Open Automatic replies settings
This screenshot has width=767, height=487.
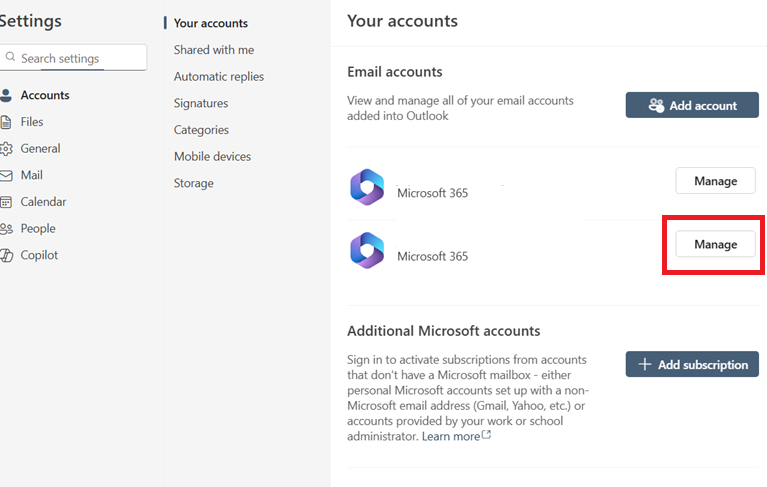tap(219, 77)
